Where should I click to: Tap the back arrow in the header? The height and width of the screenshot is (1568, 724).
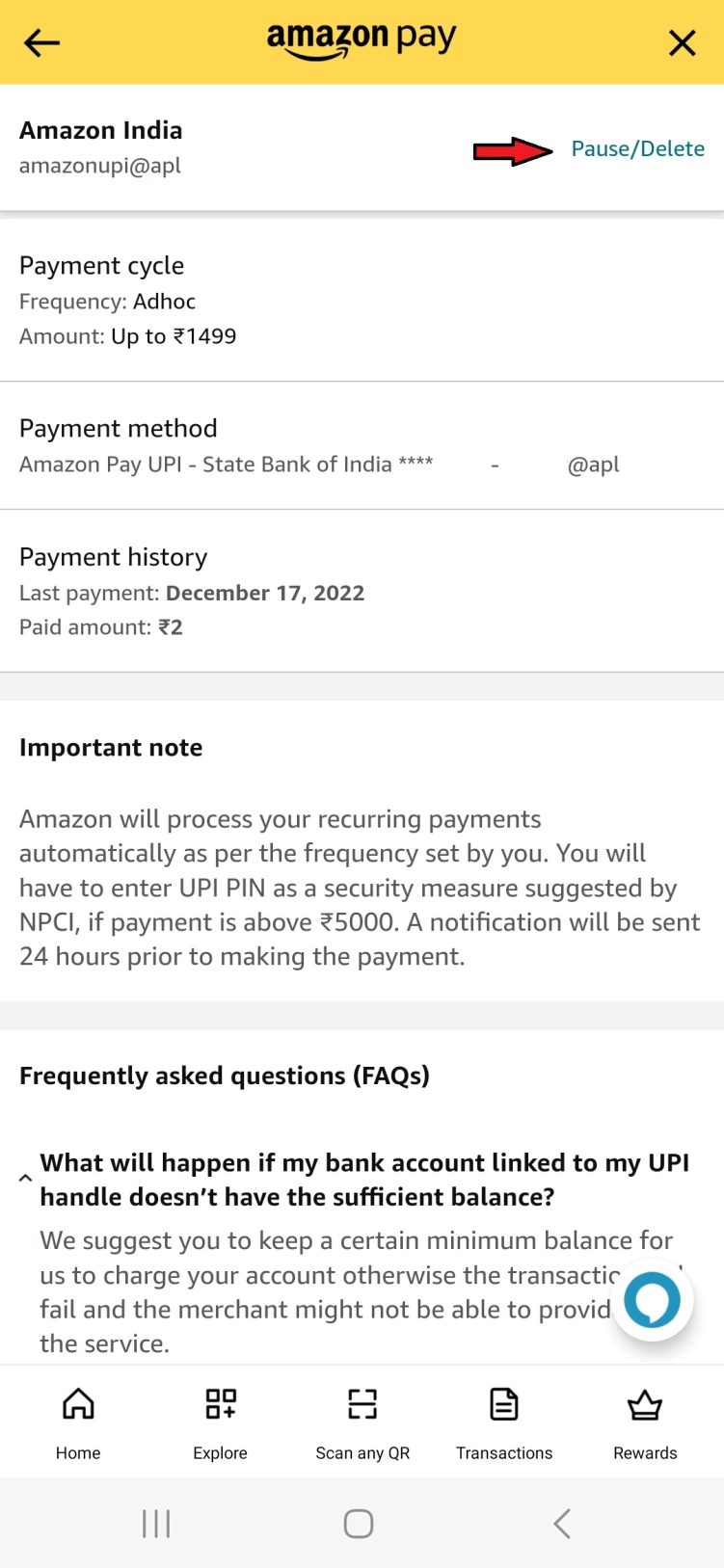tap(40, 42)
